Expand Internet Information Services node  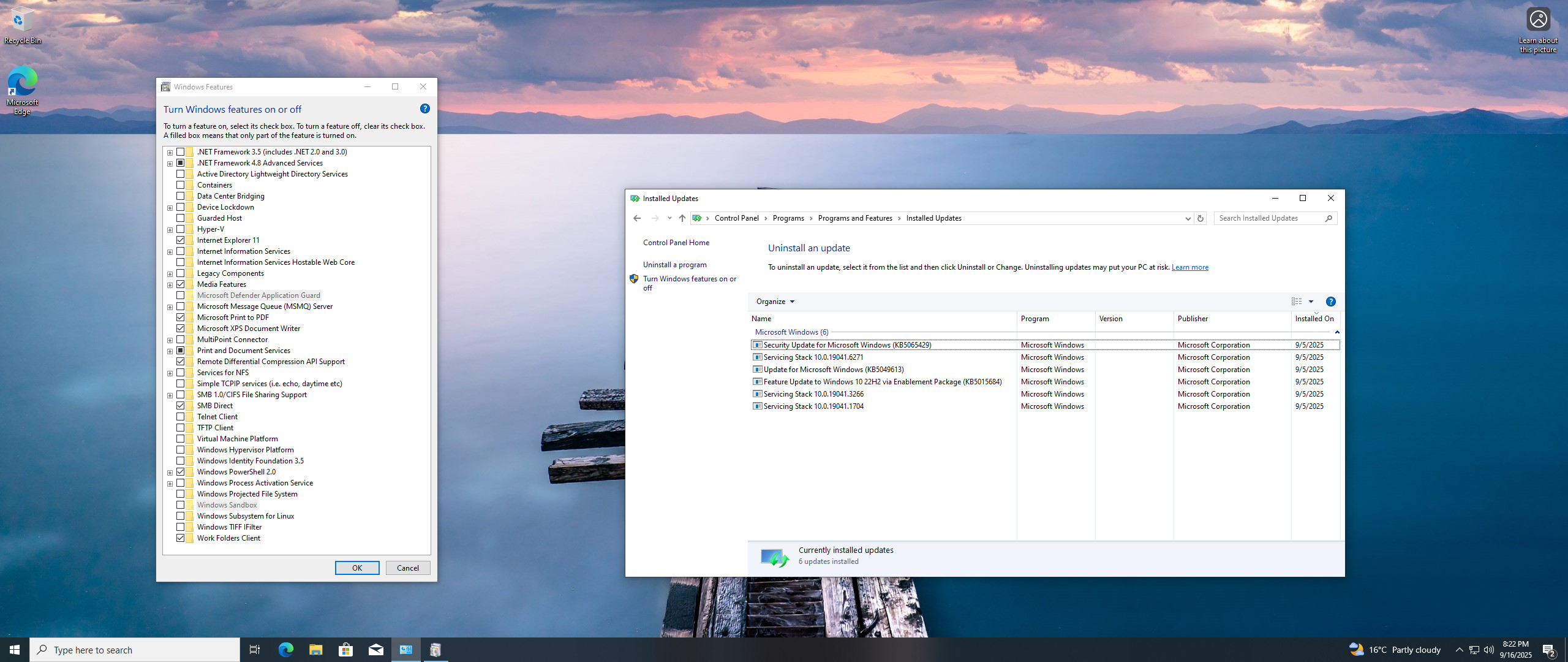(x=170, y=252)
